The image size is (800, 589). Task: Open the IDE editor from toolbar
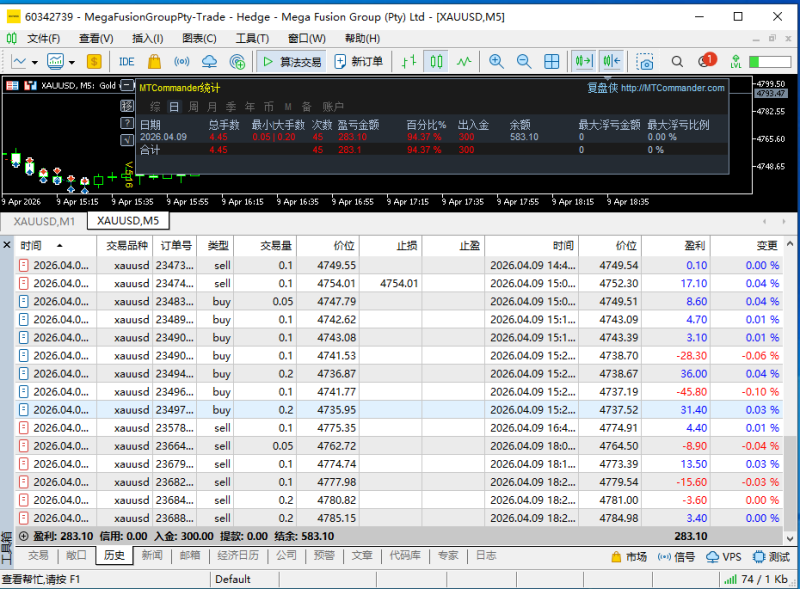pos(126,62)
